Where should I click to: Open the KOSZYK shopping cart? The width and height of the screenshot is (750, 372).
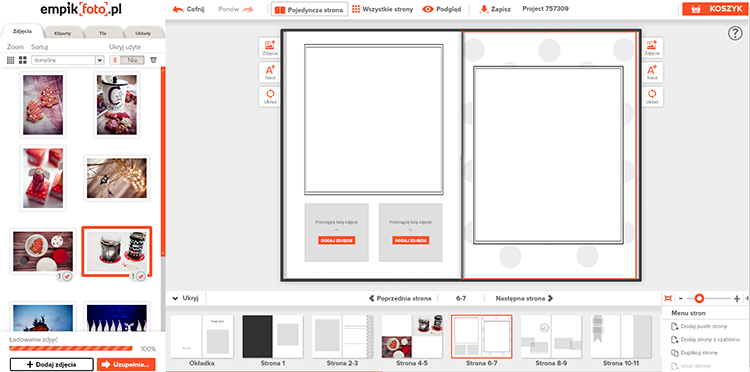716,9
